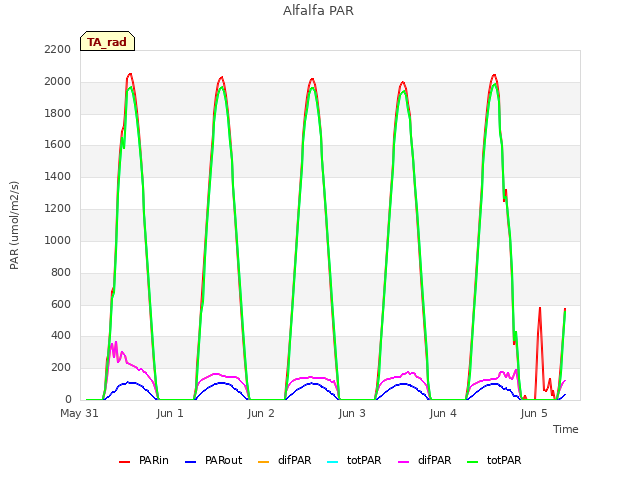Click the 2000 y-axis tick label
Viewport: 640px width, 480px height.
tap(58, 81)
